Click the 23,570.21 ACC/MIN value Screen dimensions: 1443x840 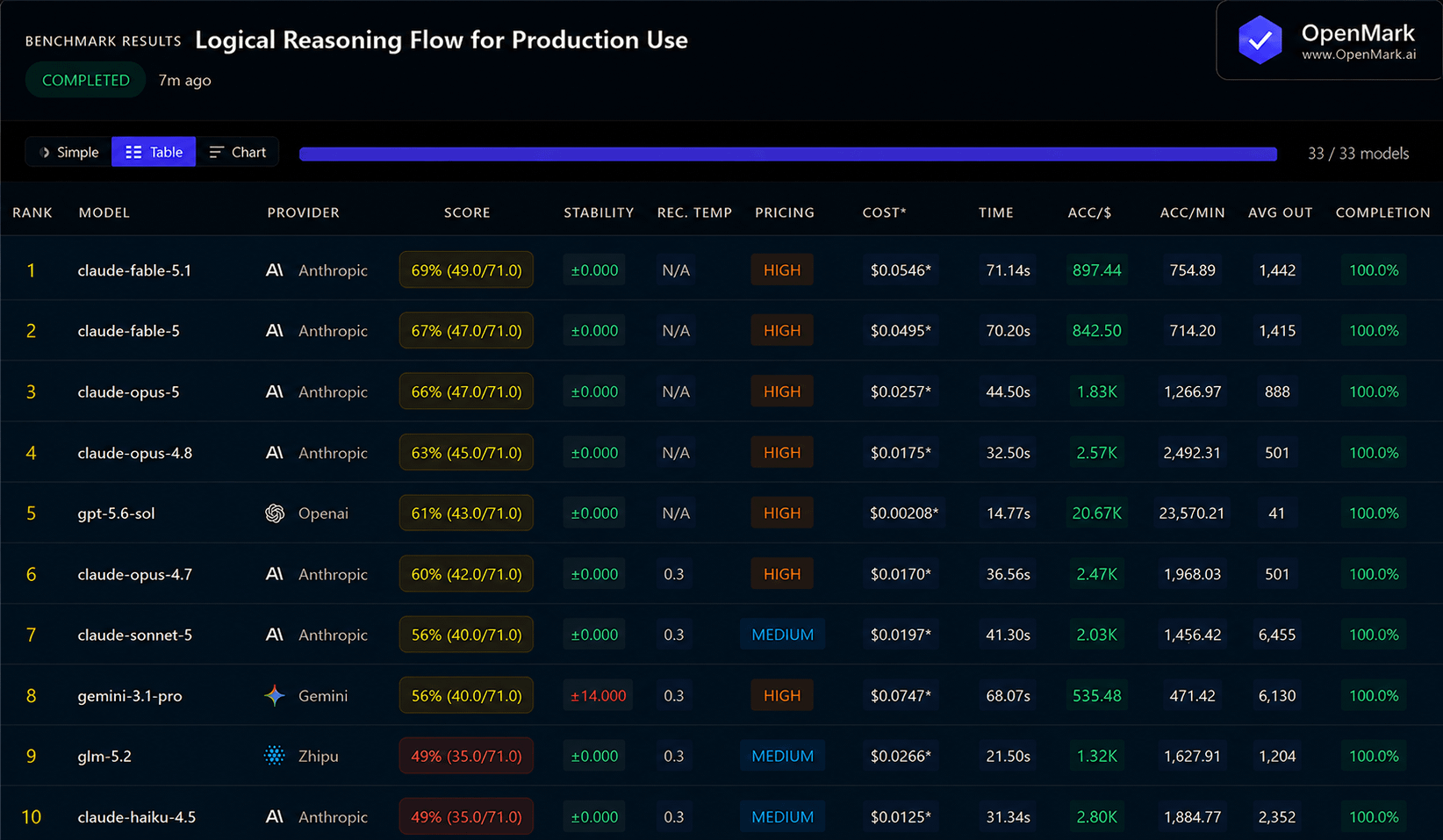1191,513
